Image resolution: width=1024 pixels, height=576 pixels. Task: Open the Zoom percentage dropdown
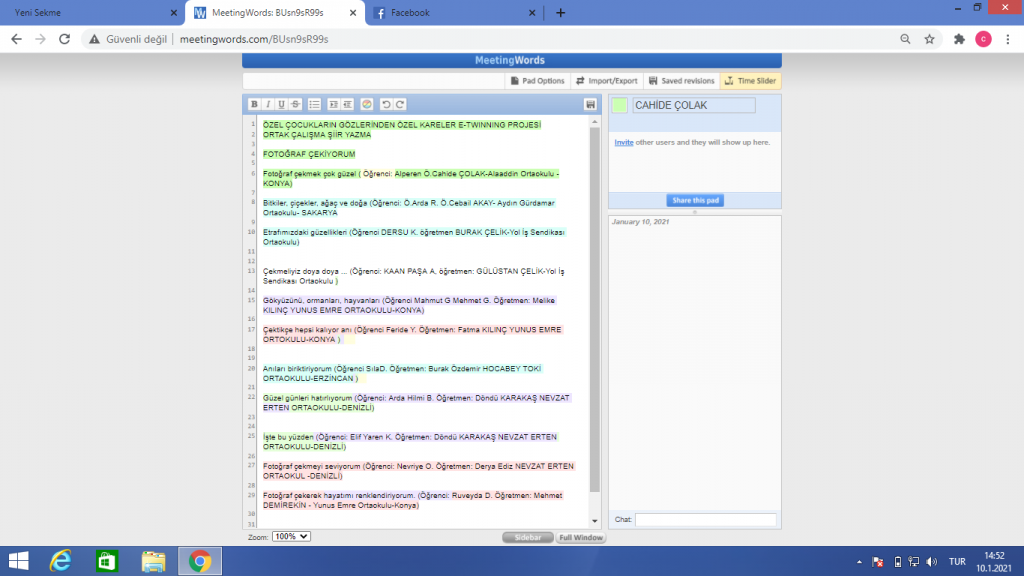[x=291, y=537]
